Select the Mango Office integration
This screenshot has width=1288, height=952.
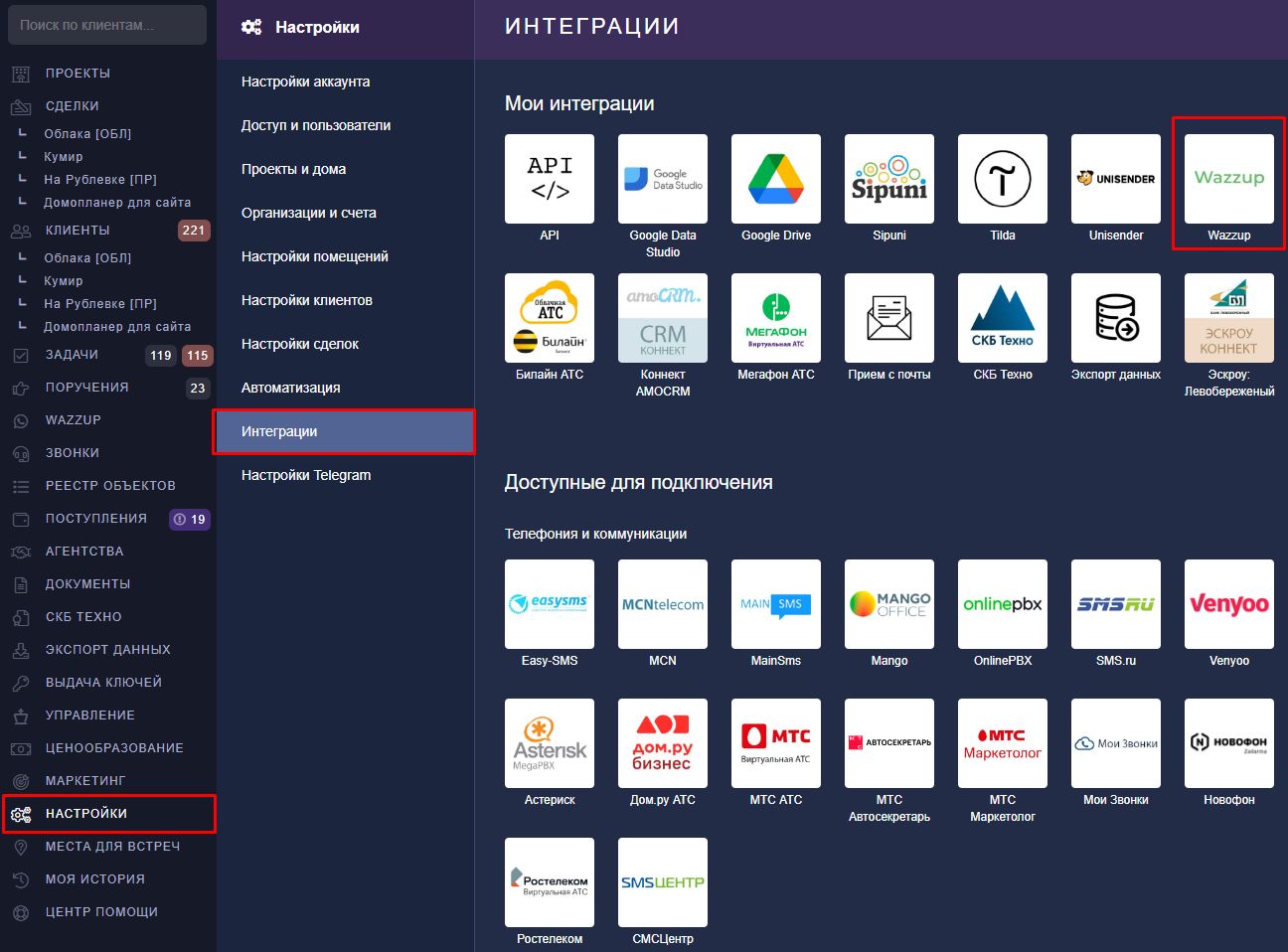(x=889, y=604)
